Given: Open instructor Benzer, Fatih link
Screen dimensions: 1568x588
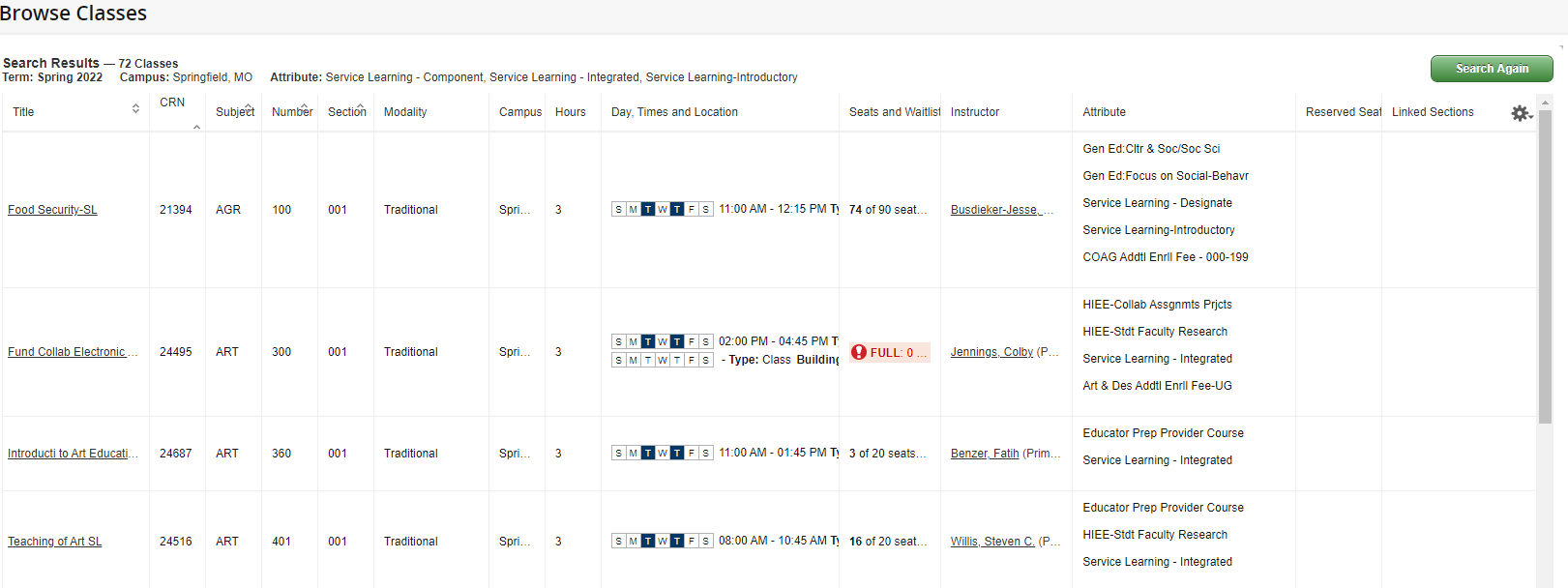Looking at the screenshot, I should tap(984, 454).
